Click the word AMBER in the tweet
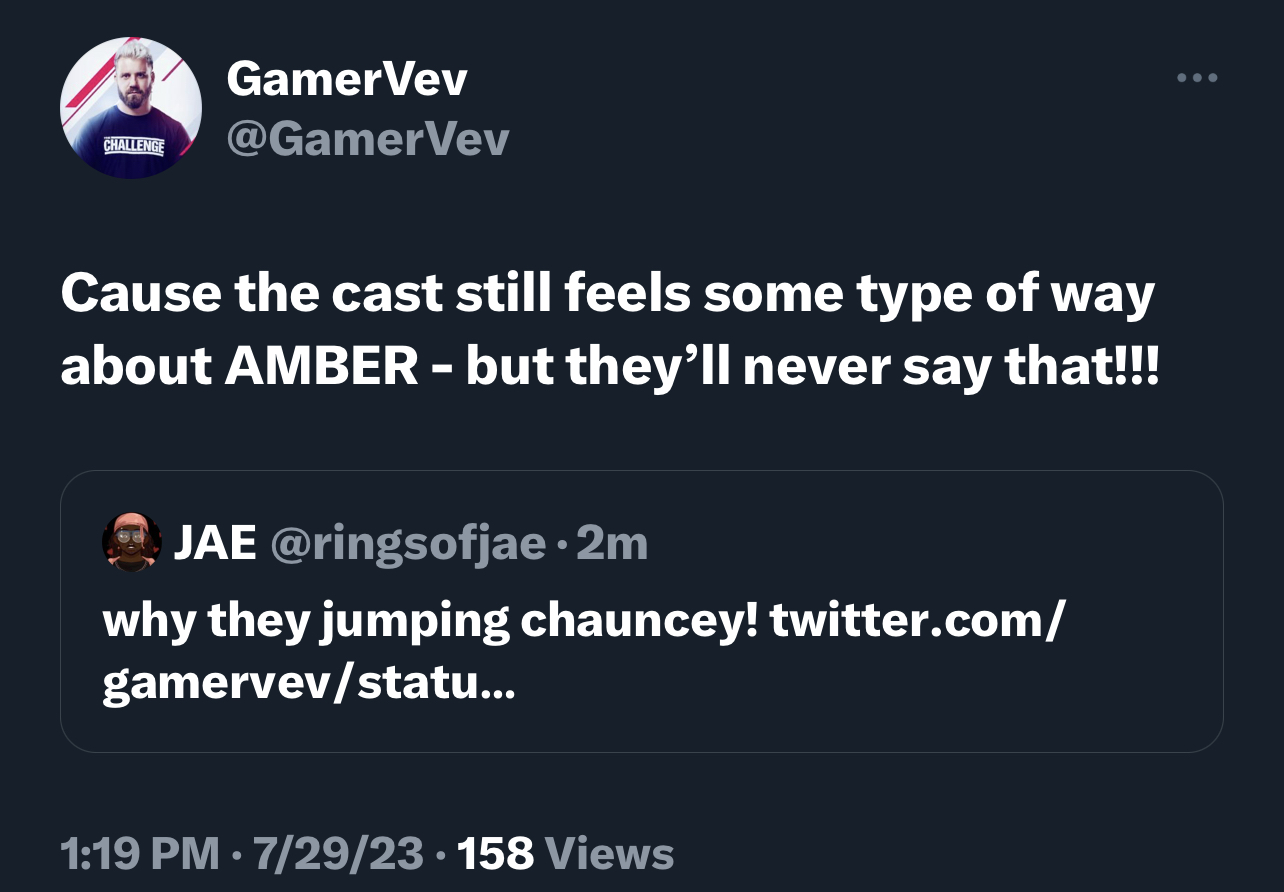1284x892 pixels. coord(322,367)
